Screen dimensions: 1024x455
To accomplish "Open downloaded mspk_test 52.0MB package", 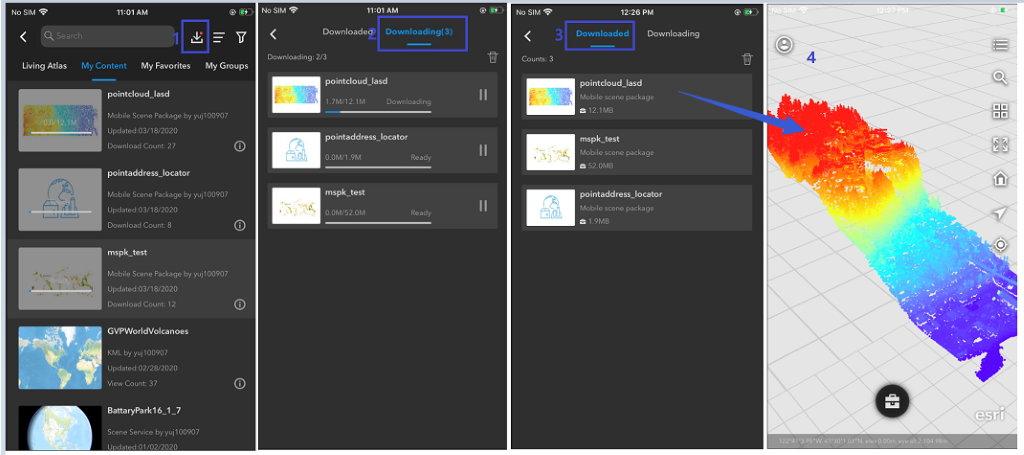I will pos(637,152).
